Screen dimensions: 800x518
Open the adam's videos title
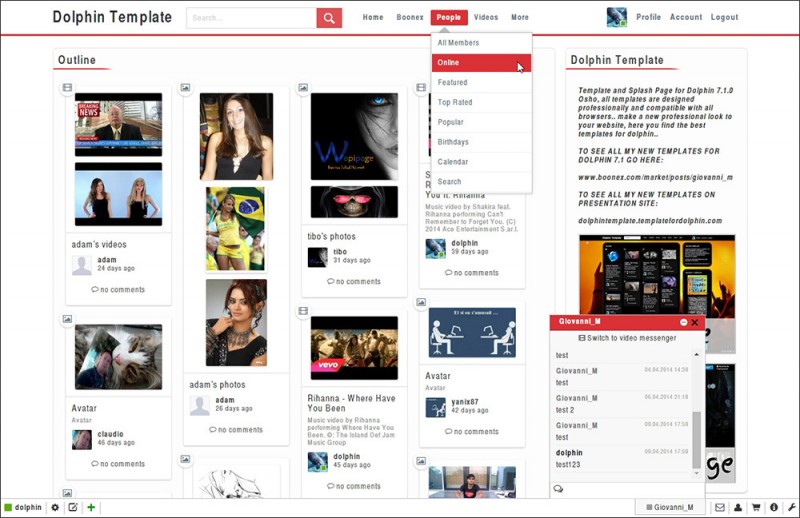tap(99, 244)
